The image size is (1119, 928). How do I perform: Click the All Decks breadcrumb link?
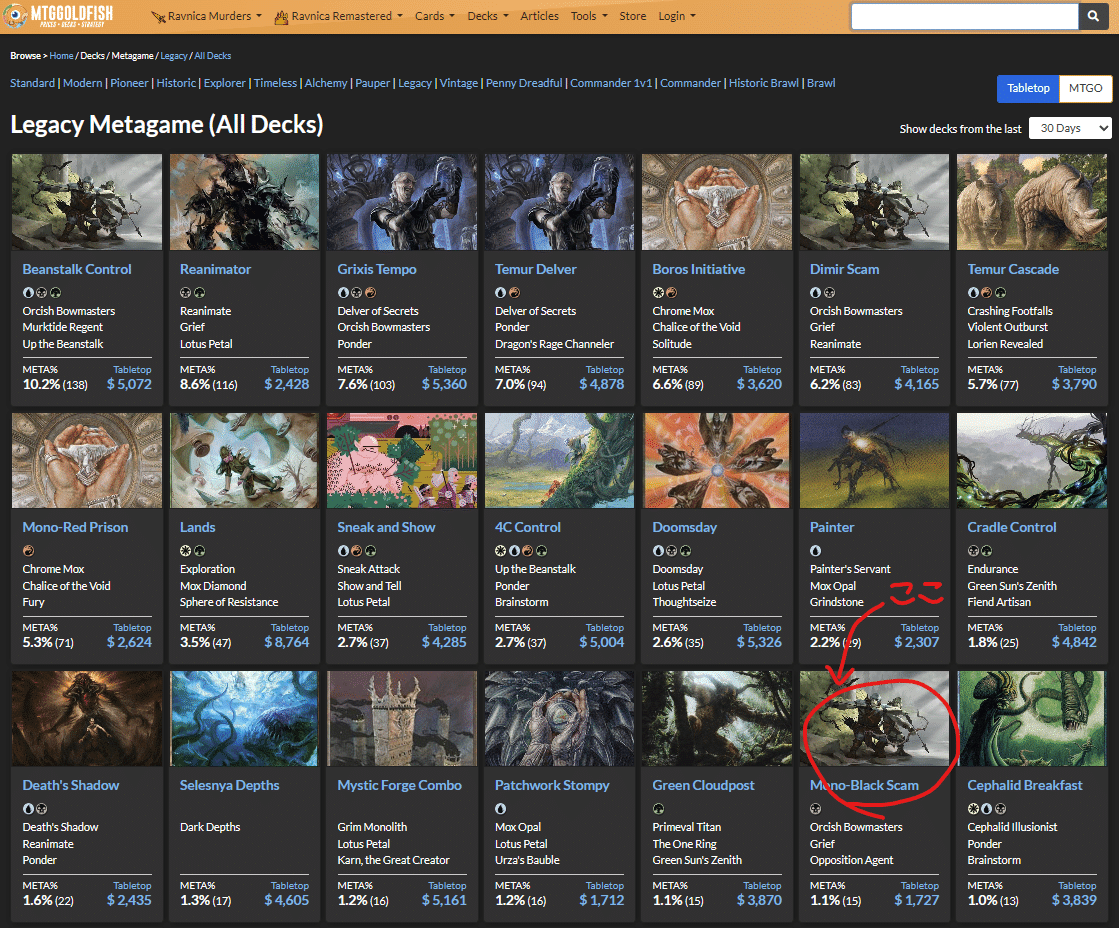(213, 56)
